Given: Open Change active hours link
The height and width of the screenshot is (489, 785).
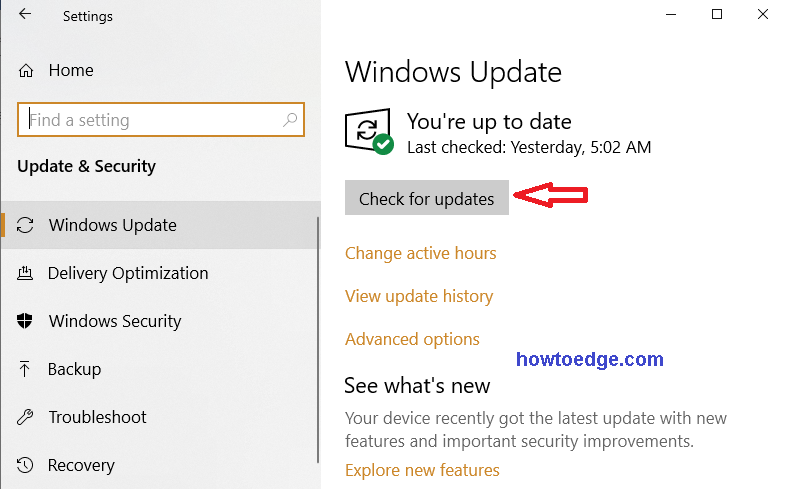Looking at the screenshot, I should tap(420, 253).
